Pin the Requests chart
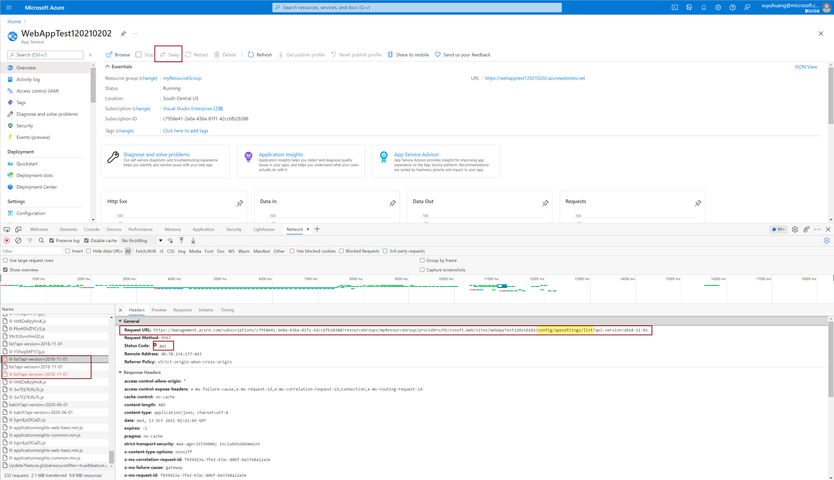The height and width of the screenshot is (480, 834). click(698, 203)
